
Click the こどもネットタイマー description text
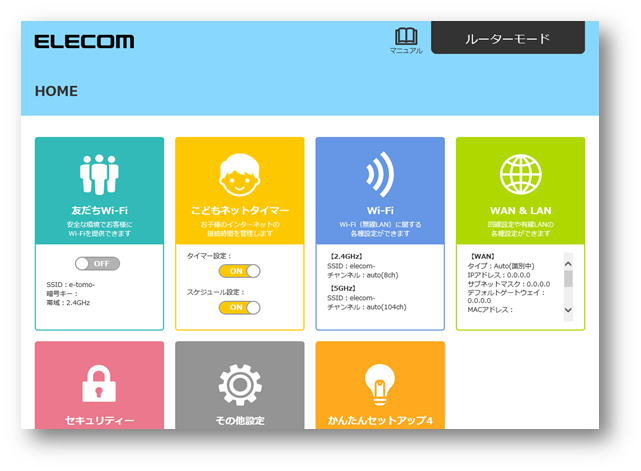pyautogui.click(x=240, y=229)
